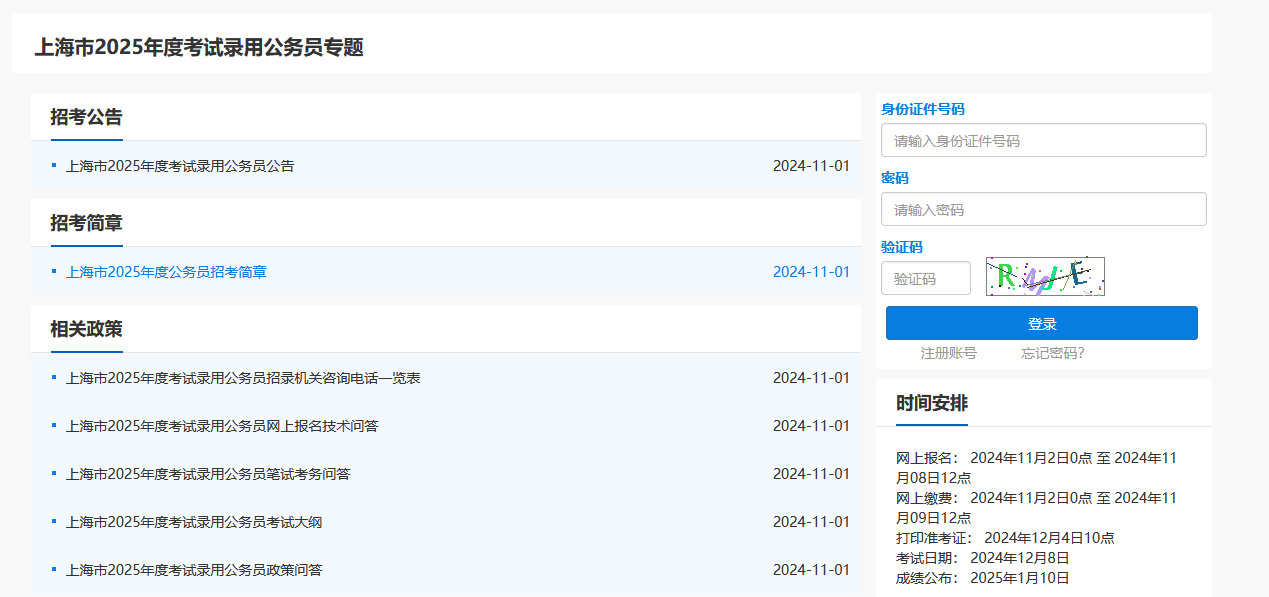Select the 相关政策 section heading
The image size is (1269, 597).
click(87, 329)
